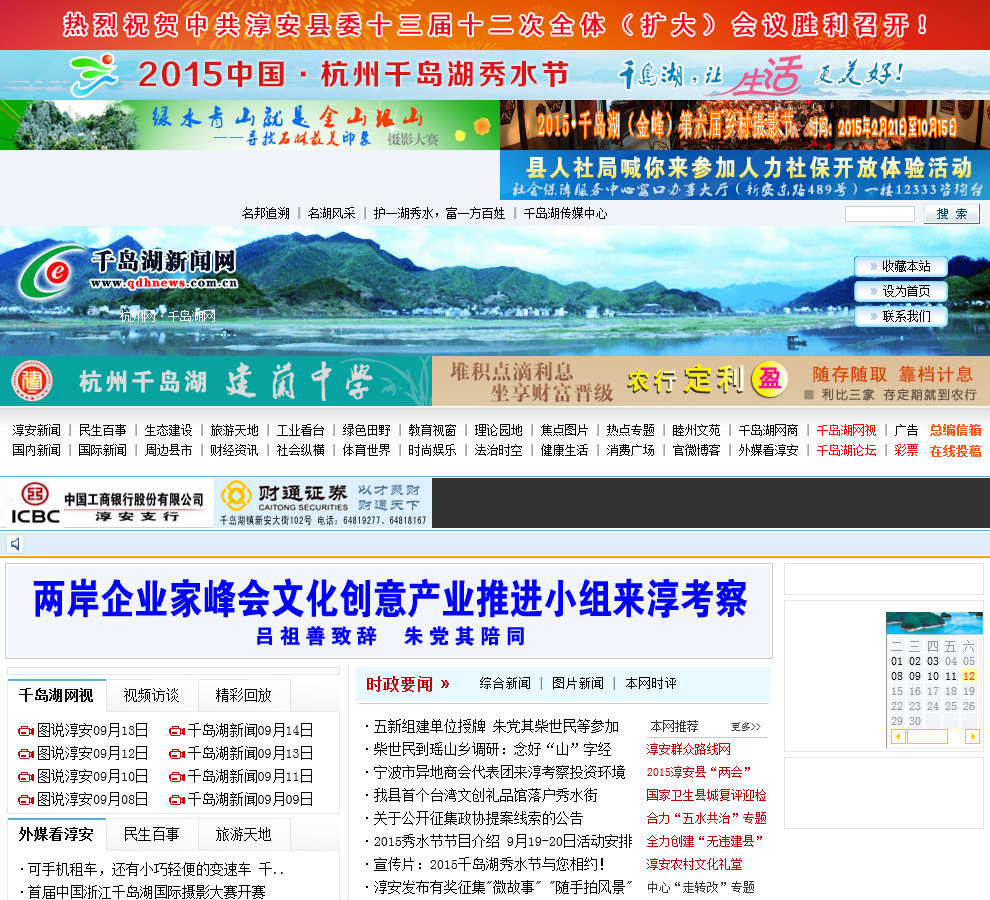Open 千岛湖网视 red navigation link
This screenshot has width=990, height=900.
[x=847, y=430]
